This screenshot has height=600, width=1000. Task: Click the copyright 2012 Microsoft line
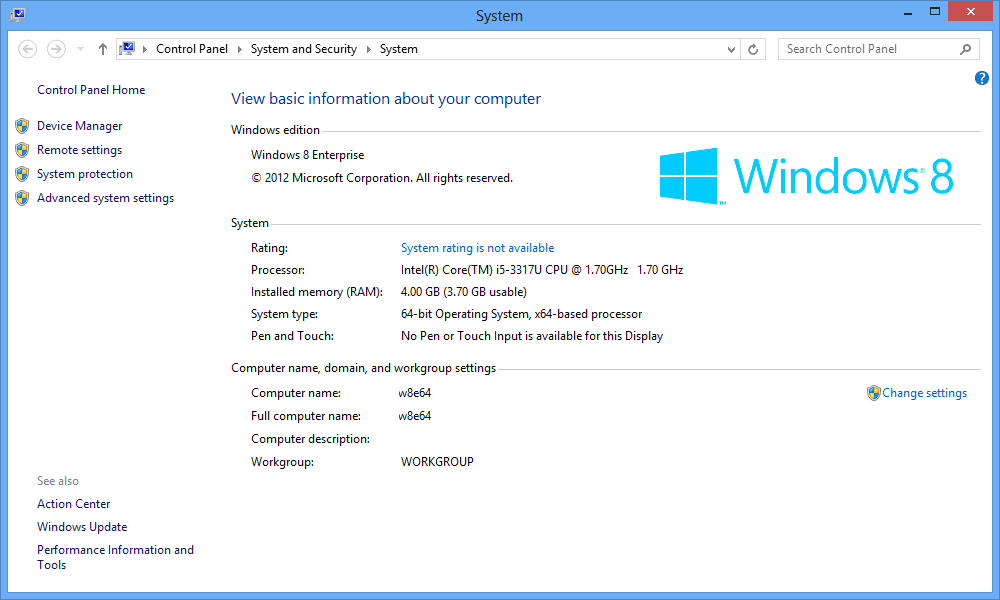click(382, 178)
